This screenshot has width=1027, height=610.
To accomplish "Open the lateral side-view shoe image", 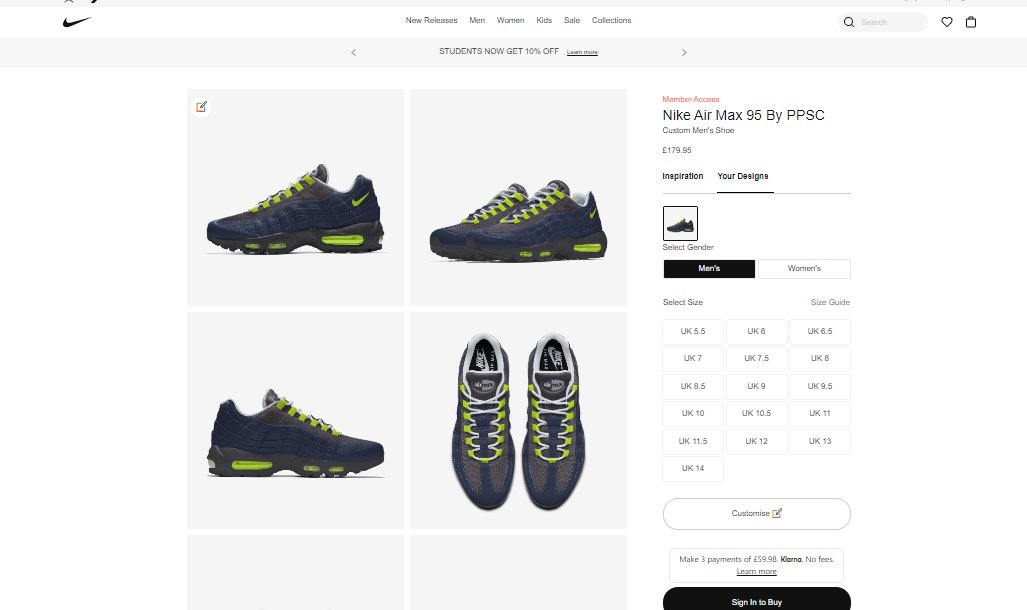I will 295,197.
